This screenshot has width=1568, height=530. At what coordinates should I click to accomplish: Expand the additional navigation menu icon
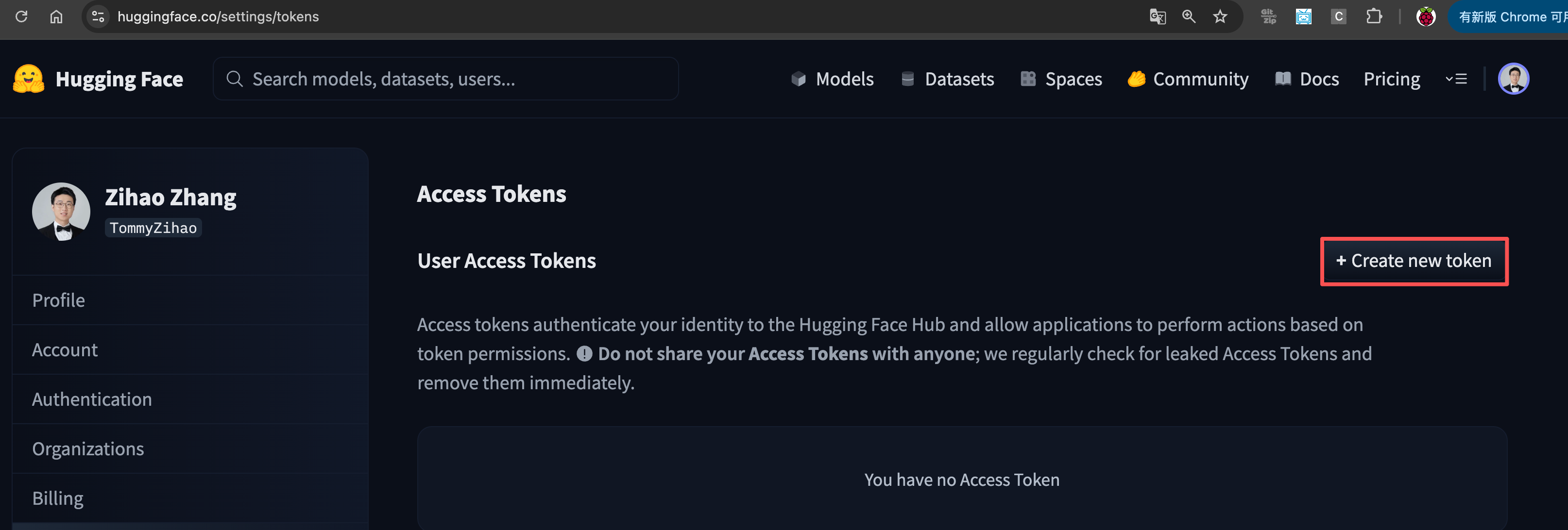coord(1456,79)
